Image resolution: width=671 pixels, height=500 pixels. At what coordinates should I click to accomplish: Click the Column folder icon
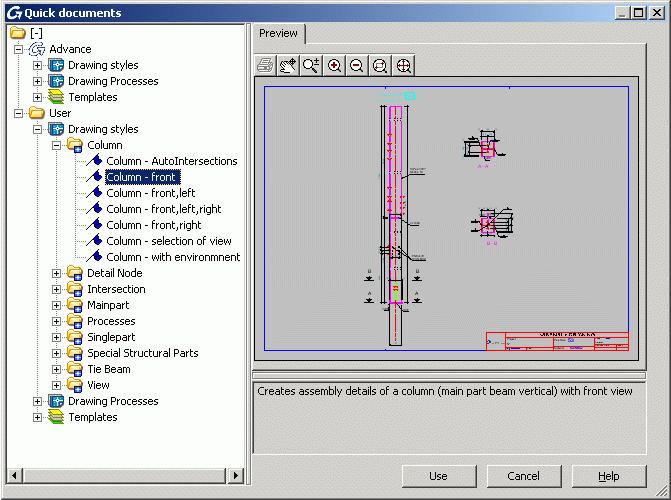click(x=75, y=145)
